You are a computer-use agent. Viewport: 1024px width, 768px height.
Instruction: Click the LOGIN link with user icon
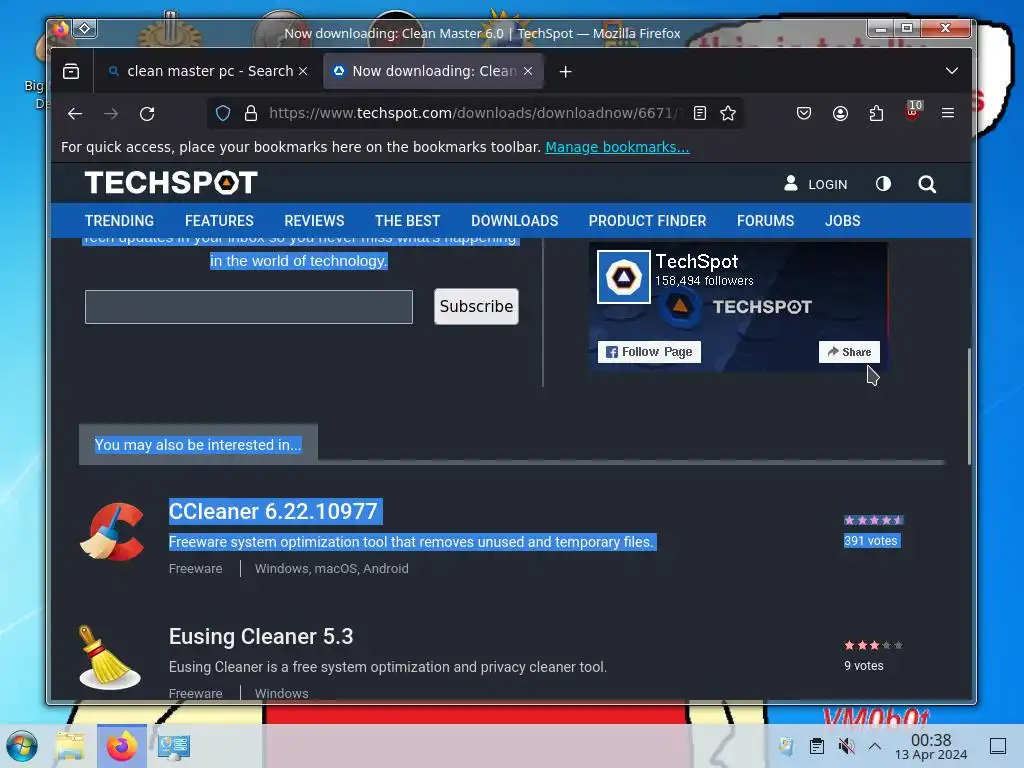(816, 184)
